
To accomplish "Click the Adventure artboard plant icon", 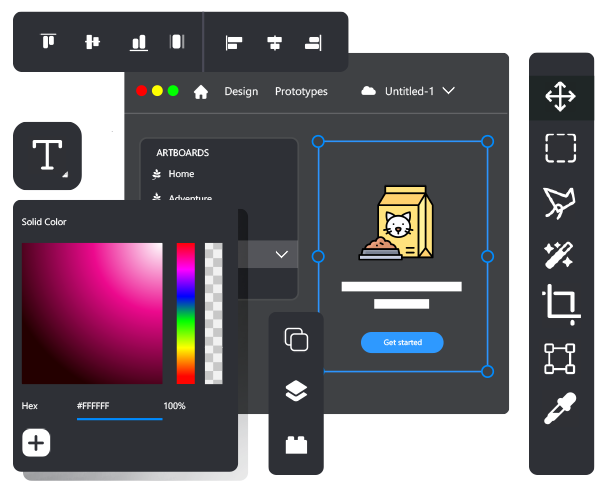I will click(157, 197).
